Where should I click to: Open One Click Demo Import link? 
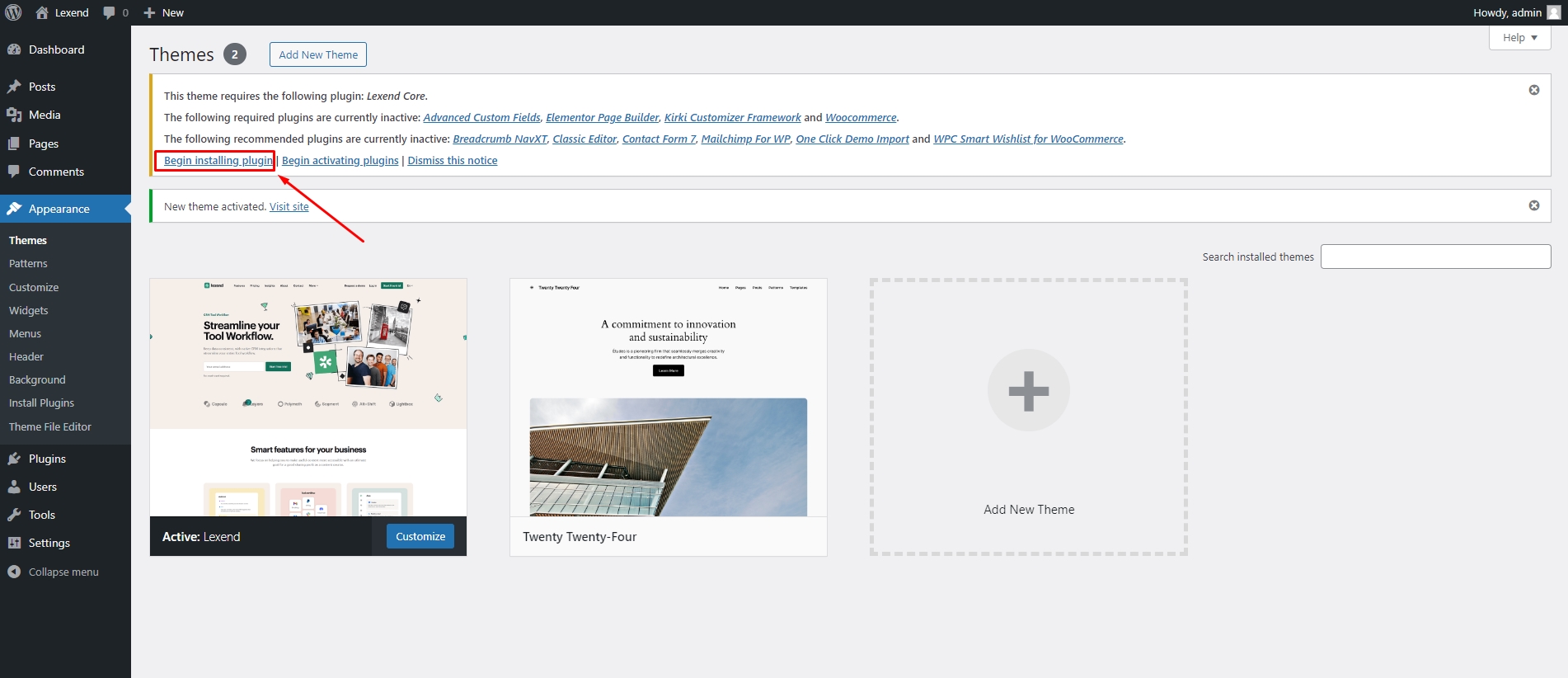click(x=852, y=139)
